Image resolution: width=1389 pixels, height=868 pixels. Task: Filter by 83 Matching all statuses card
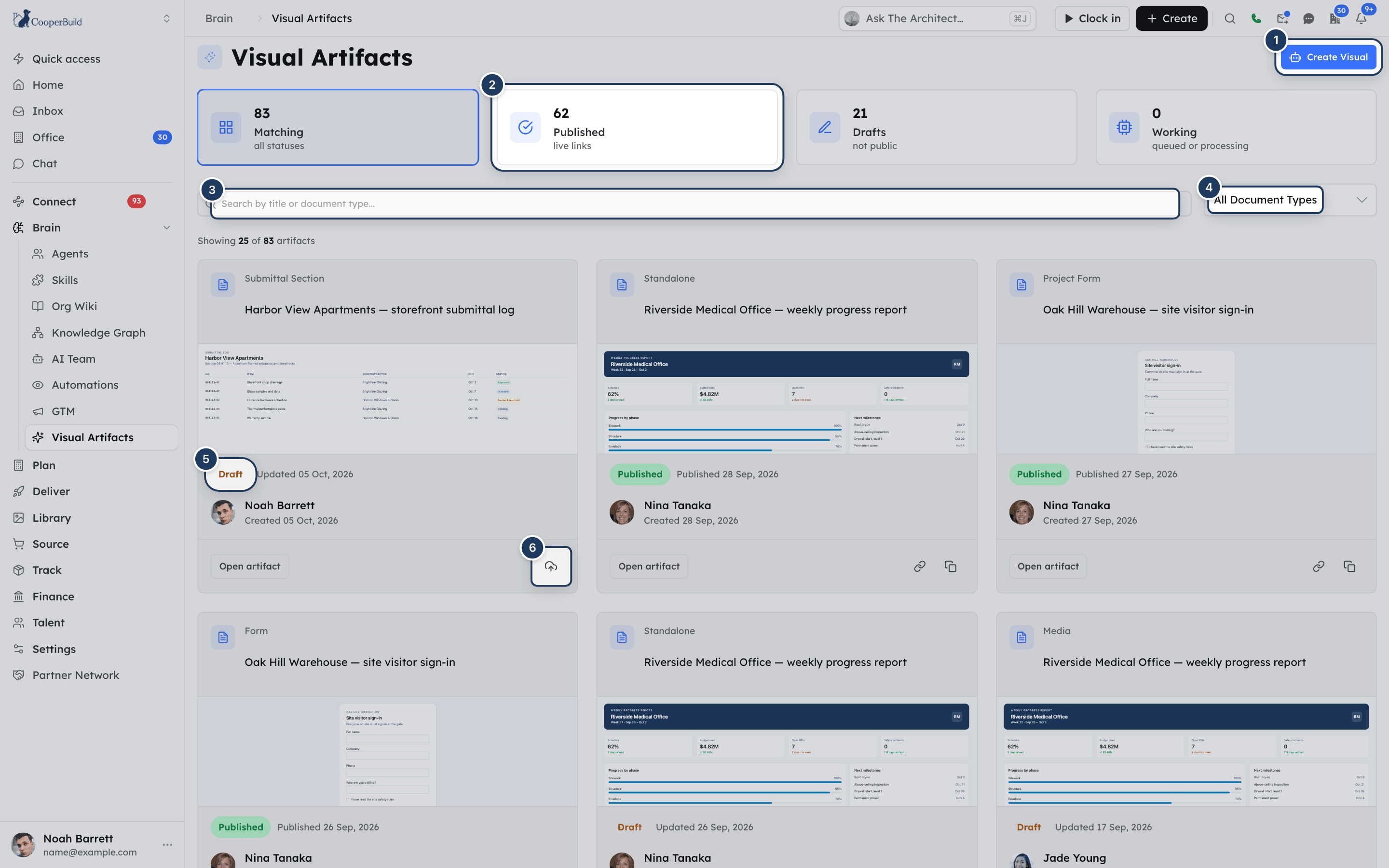pos(338,127)
